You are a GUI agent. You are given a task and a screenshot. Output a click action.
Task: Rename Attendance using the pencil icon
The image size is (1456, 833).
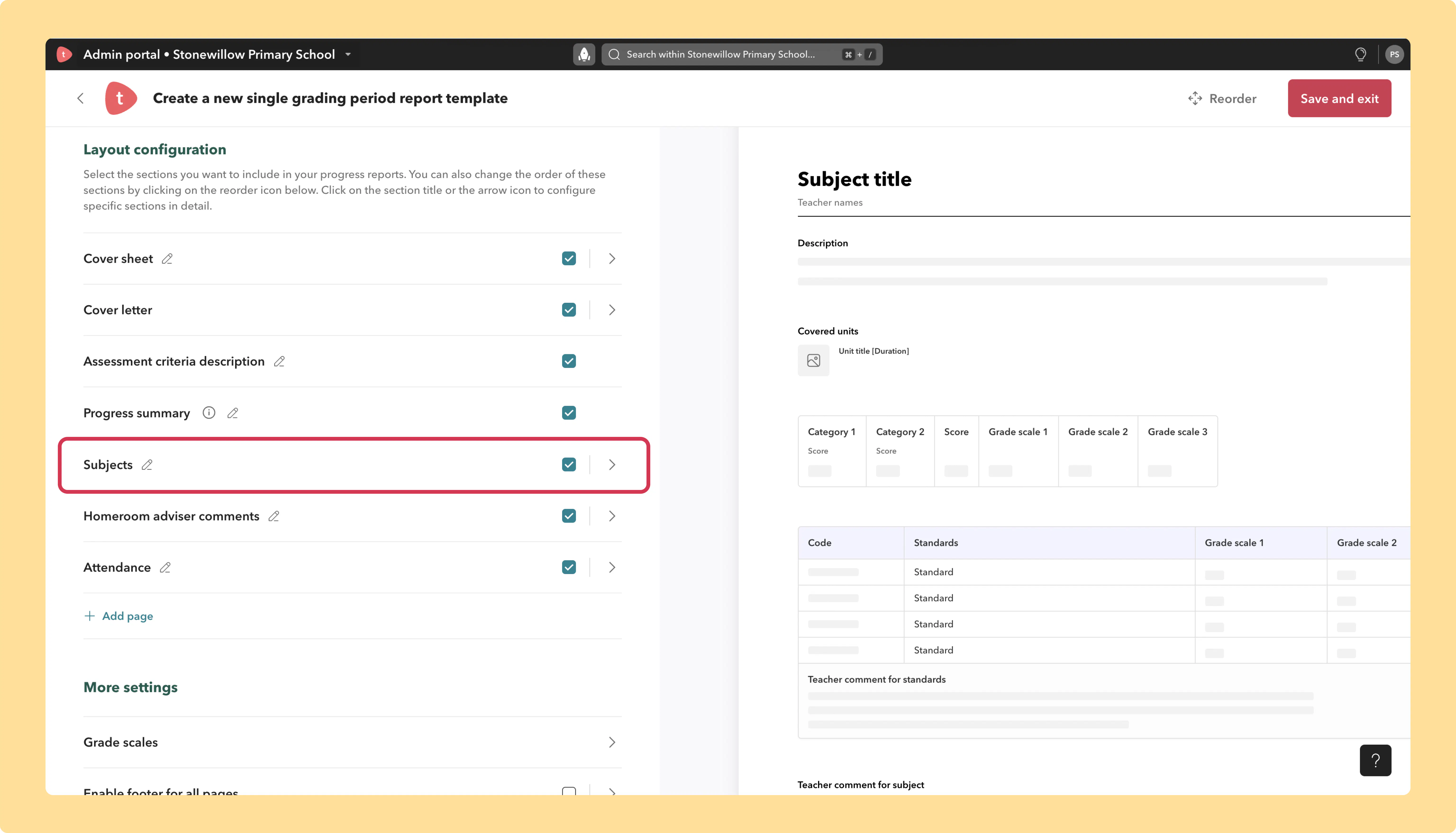point(165,568)
